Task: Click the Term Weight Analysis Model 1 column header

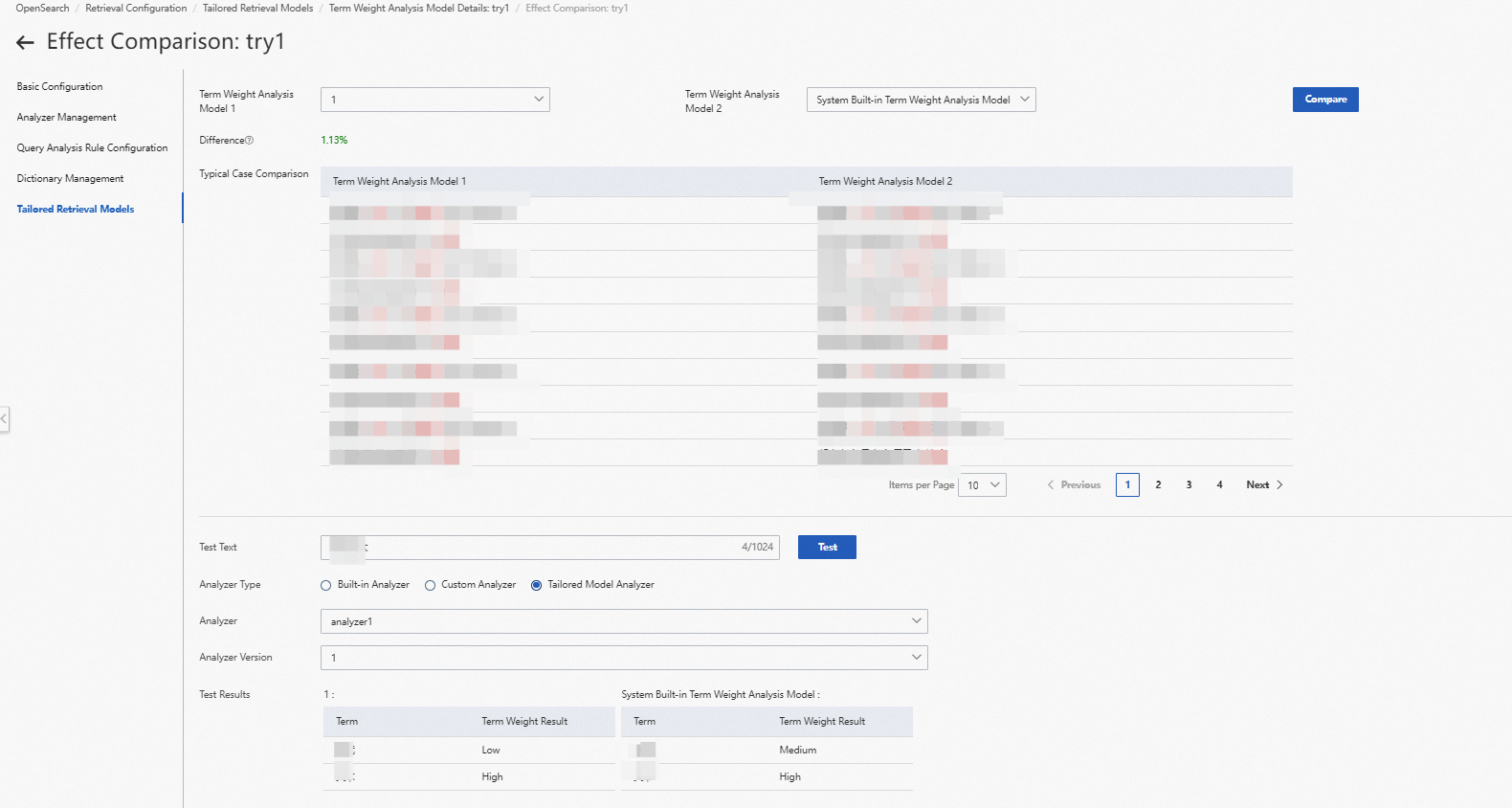Action: click(x=399, y=182)
